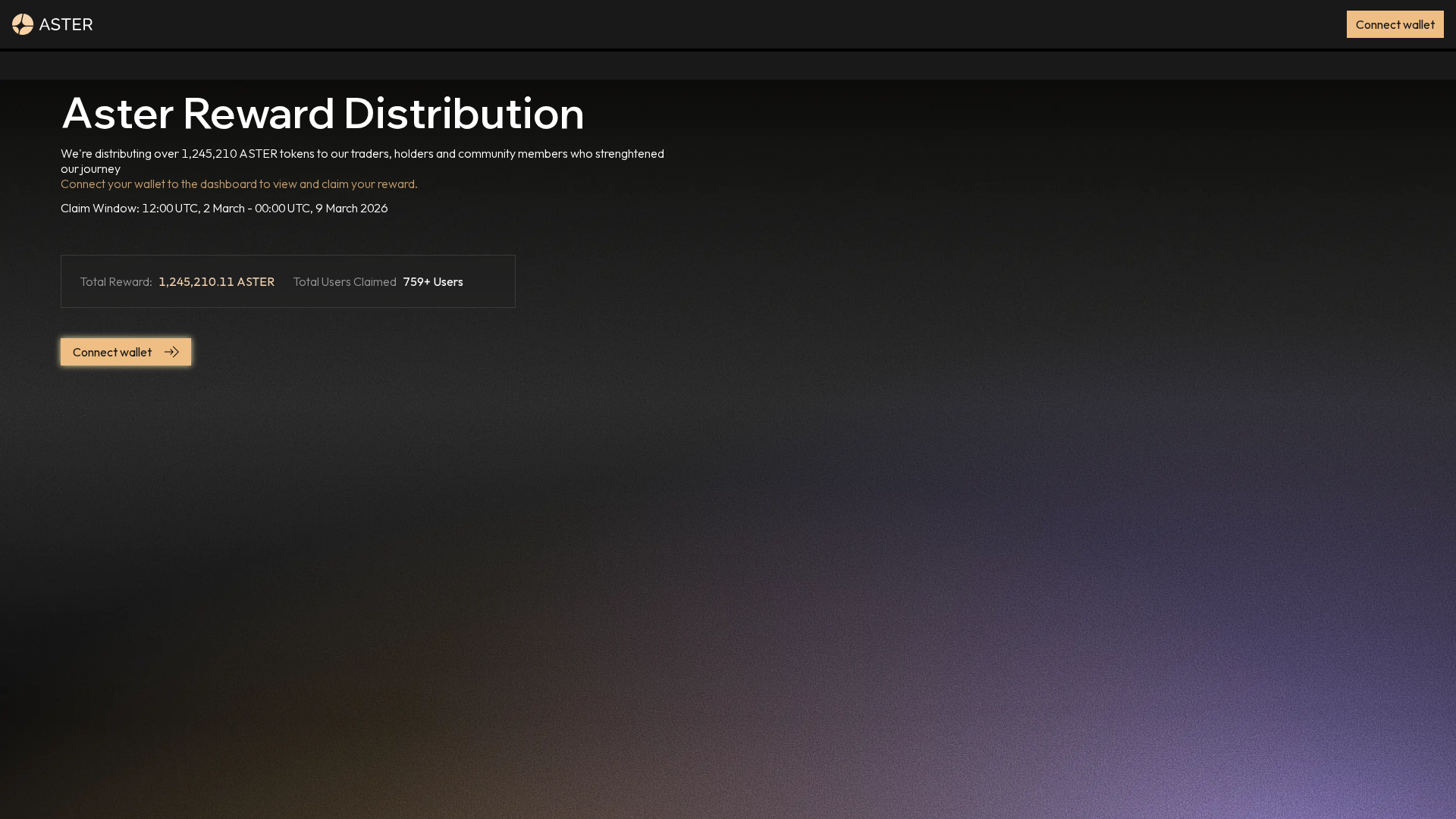Click the '1,245,210.11 ASTER' total reward value
Viewport: 1456px width, 819px height.
(216, 282)
